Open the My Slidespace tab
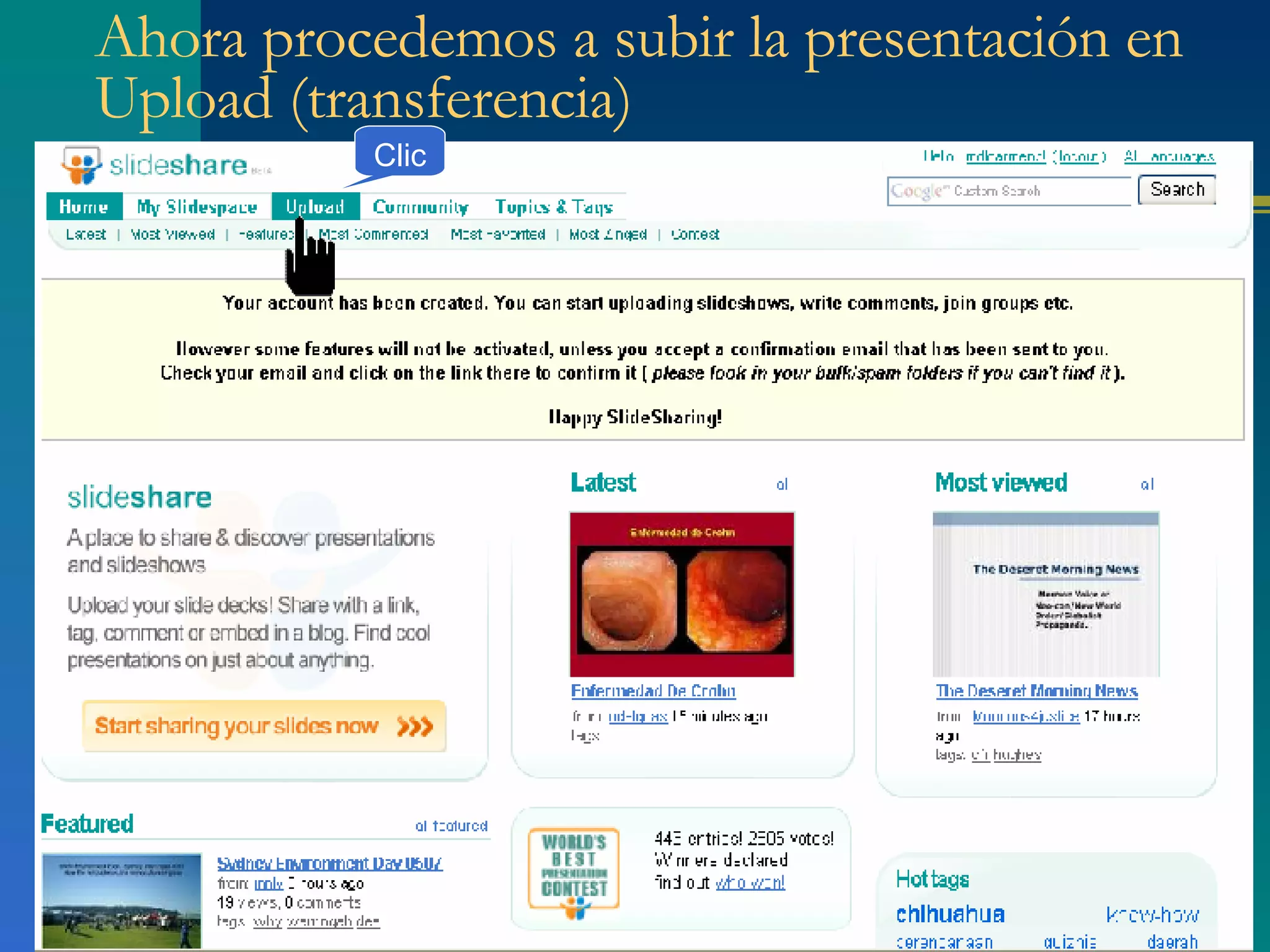This screenshot has width=1270, height=952. [x=197, y=206]
